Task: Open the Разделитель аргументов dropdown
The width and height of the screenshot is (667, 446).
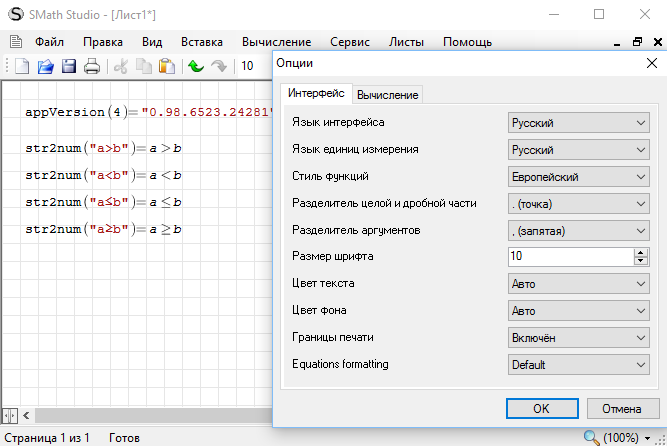Action: (x=579, y=230)
